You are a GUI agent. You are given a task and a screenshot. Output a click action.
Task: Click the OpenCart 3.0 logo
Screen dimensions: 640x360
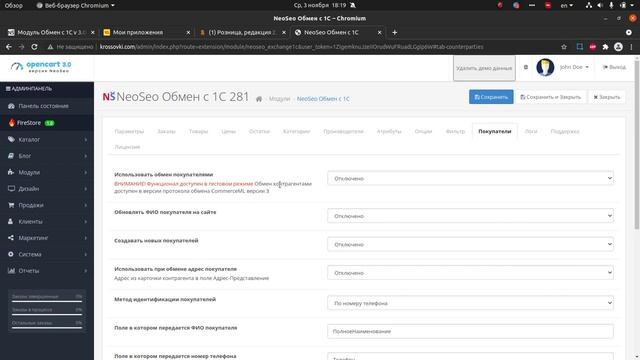tap(41, 67)
